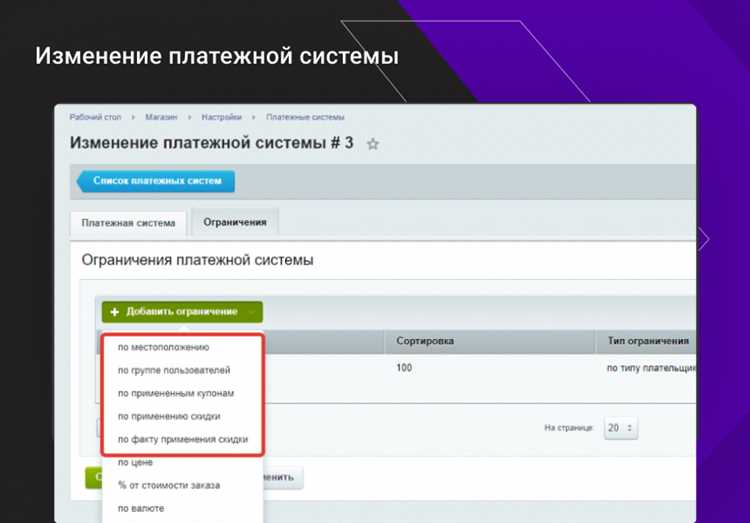Choose 'по группе пользователей' restriction
Screen dimensions: 750x523
tap(174, 370)
